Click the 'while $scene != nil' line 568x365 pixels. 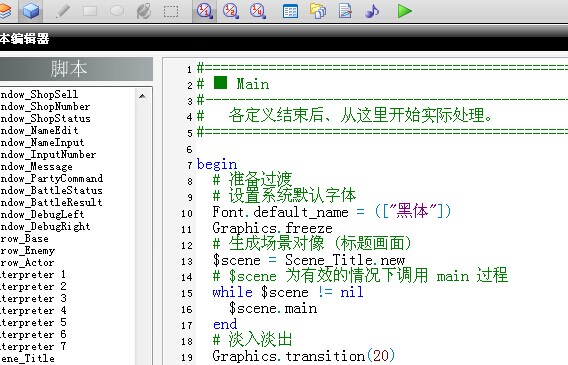point(288,292)
